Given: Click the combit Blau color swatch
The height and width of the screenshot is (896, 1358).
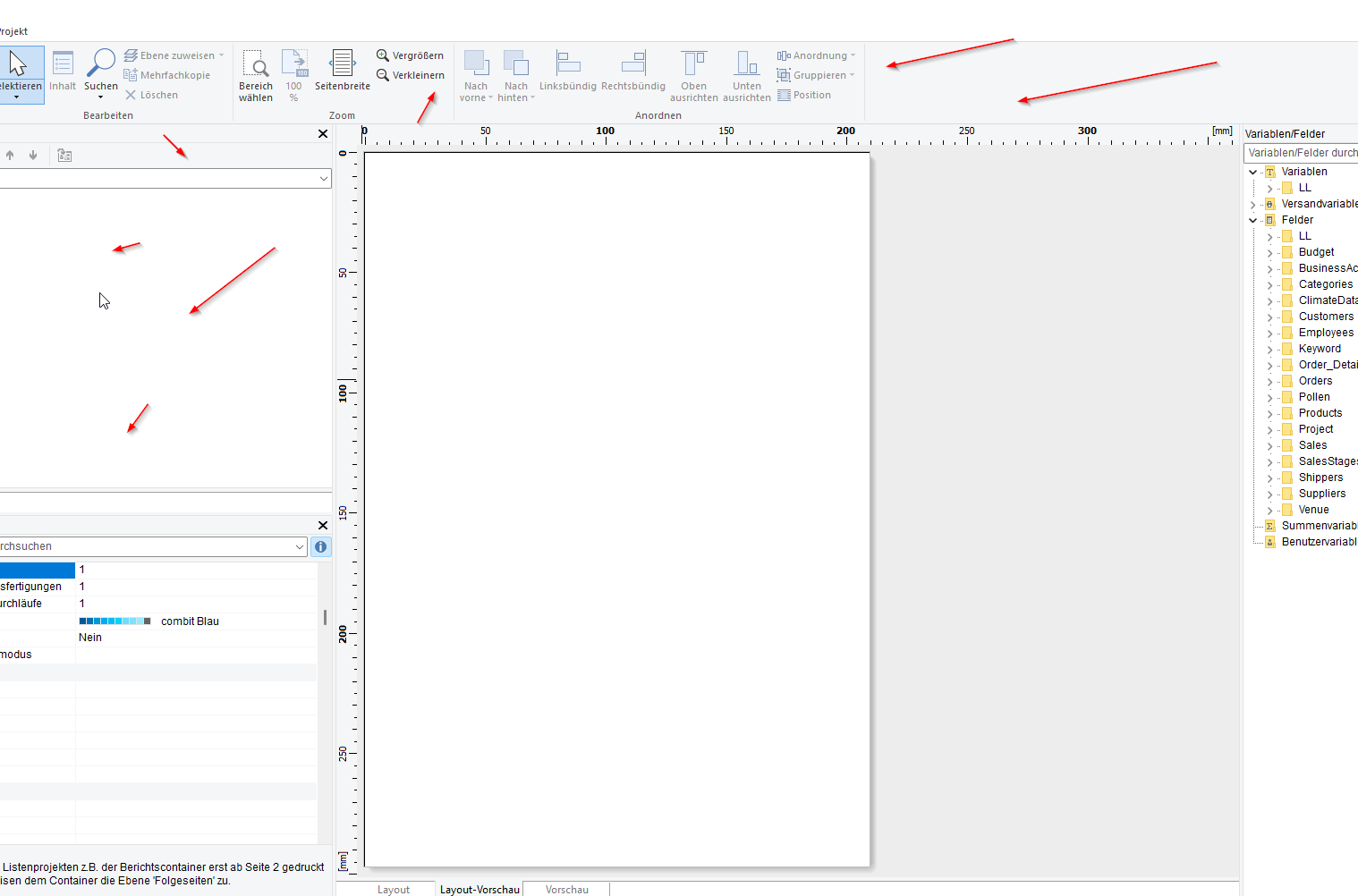Looking at the screenshot, I should click(x=115, y=621).
